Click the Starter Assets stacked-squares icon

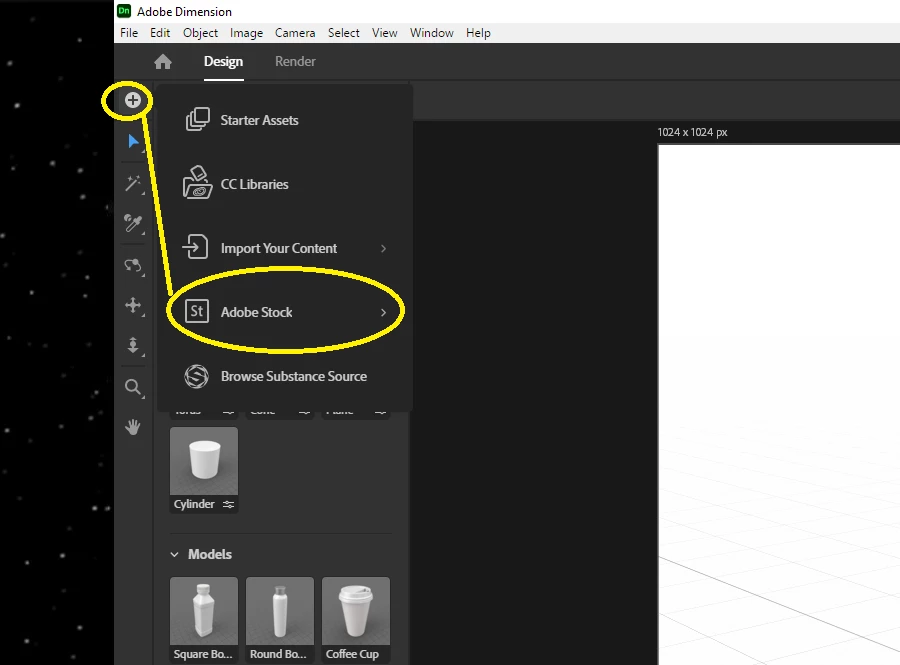coord(197,119)
